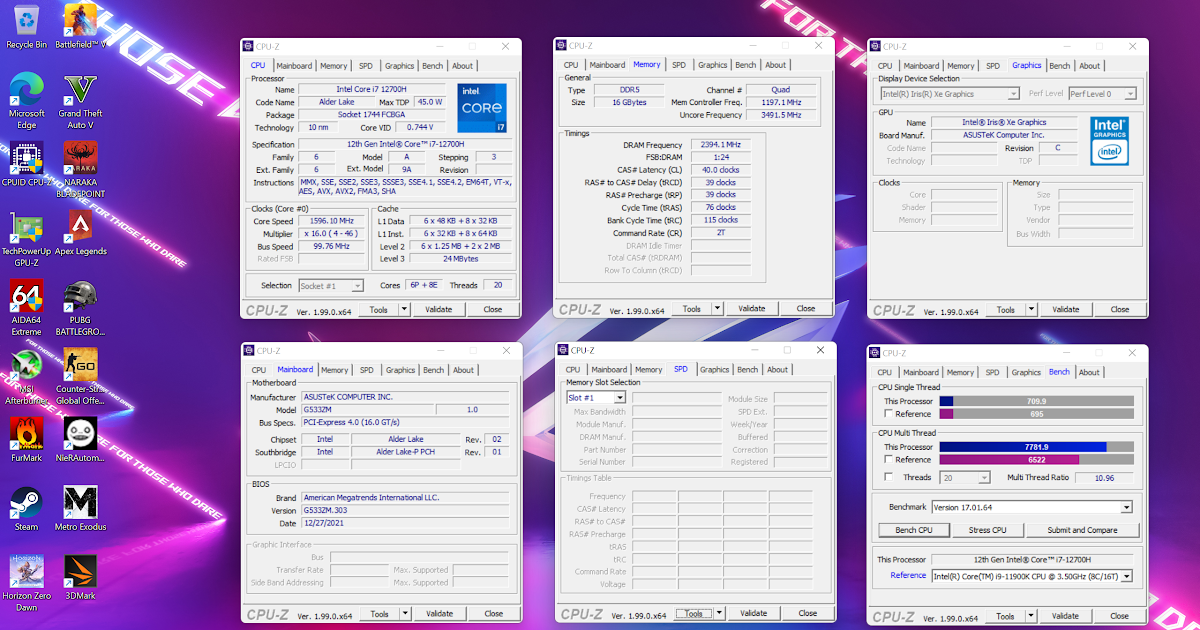Open CPUID CPU-Z desktop shortcut

26,165
